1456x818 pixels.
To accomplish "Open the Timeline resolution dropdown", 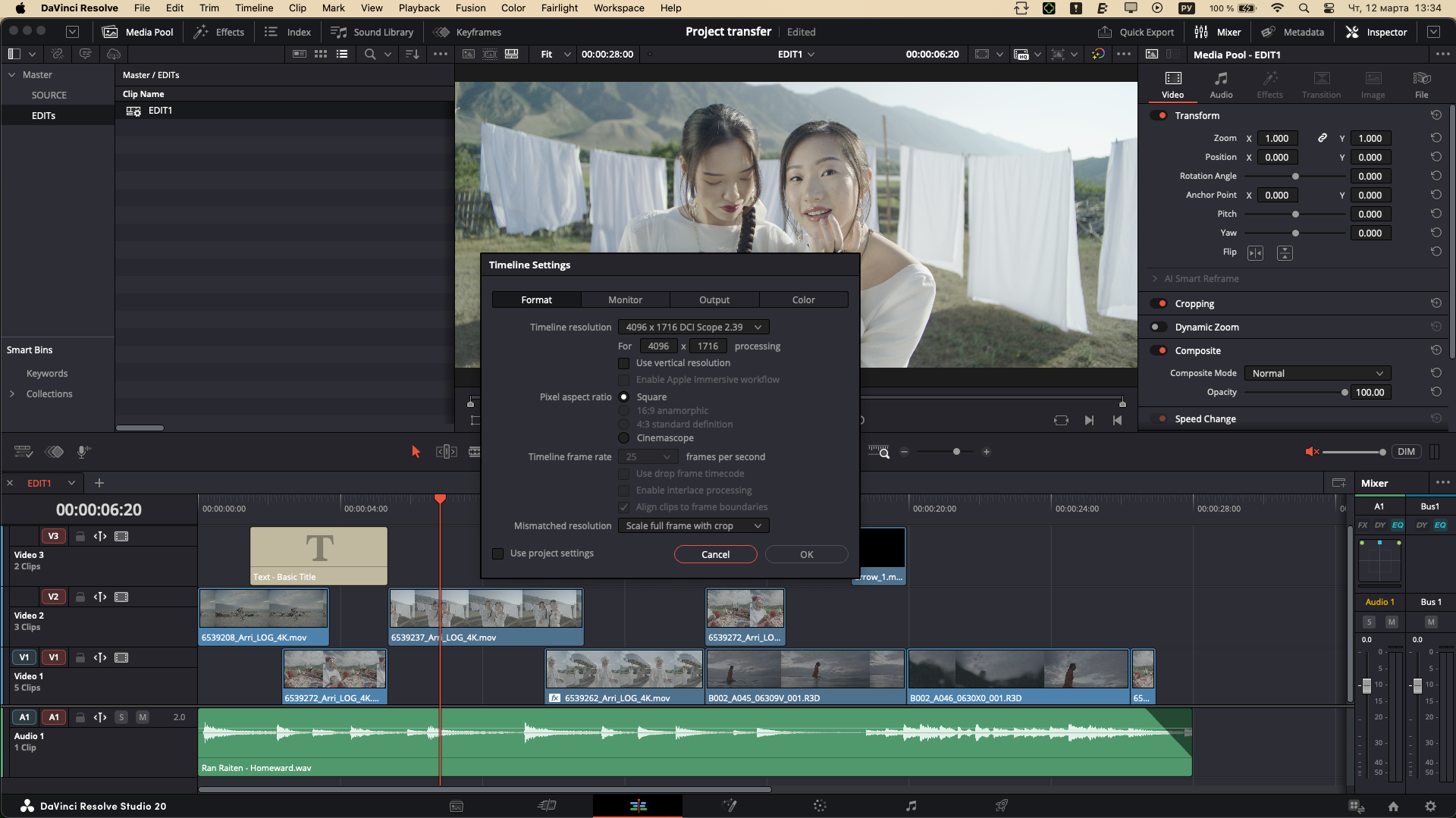I will [692, 327].
